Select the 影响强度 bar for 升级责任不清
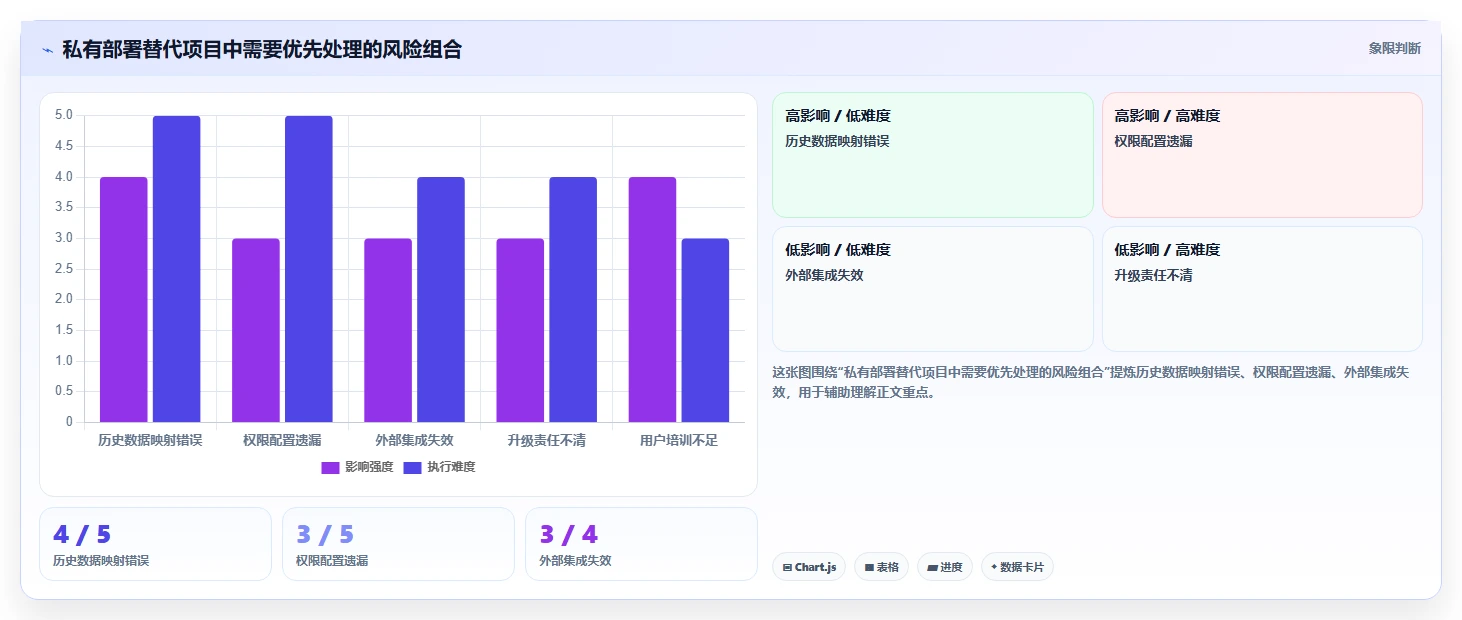This screenshot has width=1462, height=620. click(520, 330)
